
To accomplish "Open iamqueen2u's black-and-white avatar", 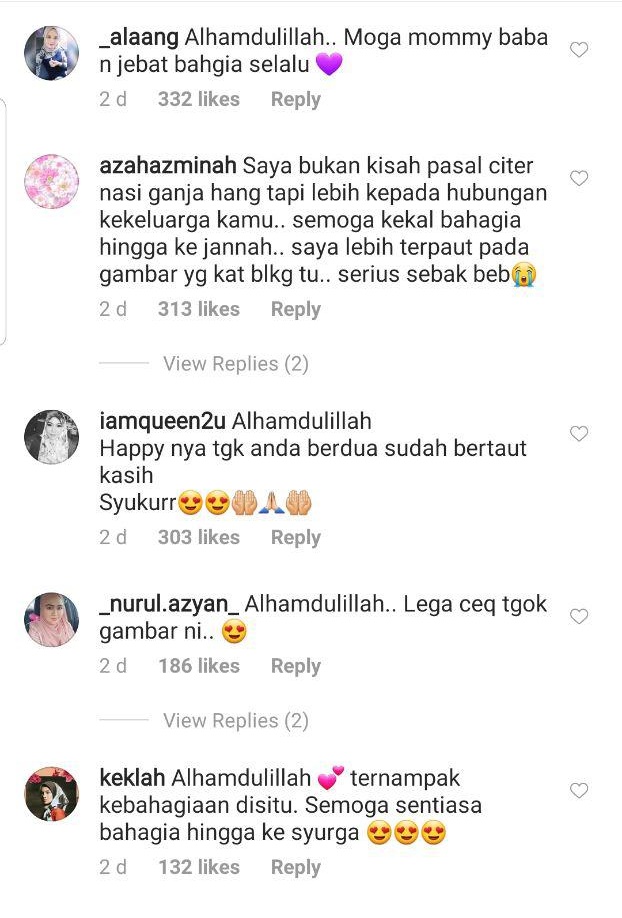I will tap(52, 437).
